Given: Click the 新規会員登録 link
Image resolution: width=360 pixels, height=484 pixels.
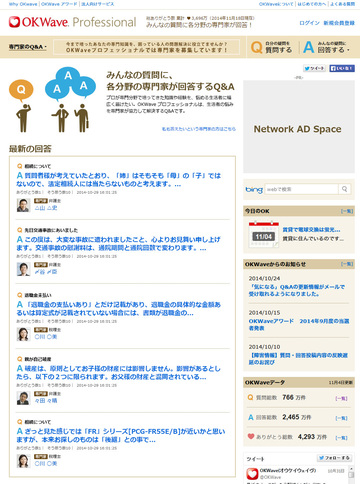Looking at the screenshot, I should click(339, 23).
